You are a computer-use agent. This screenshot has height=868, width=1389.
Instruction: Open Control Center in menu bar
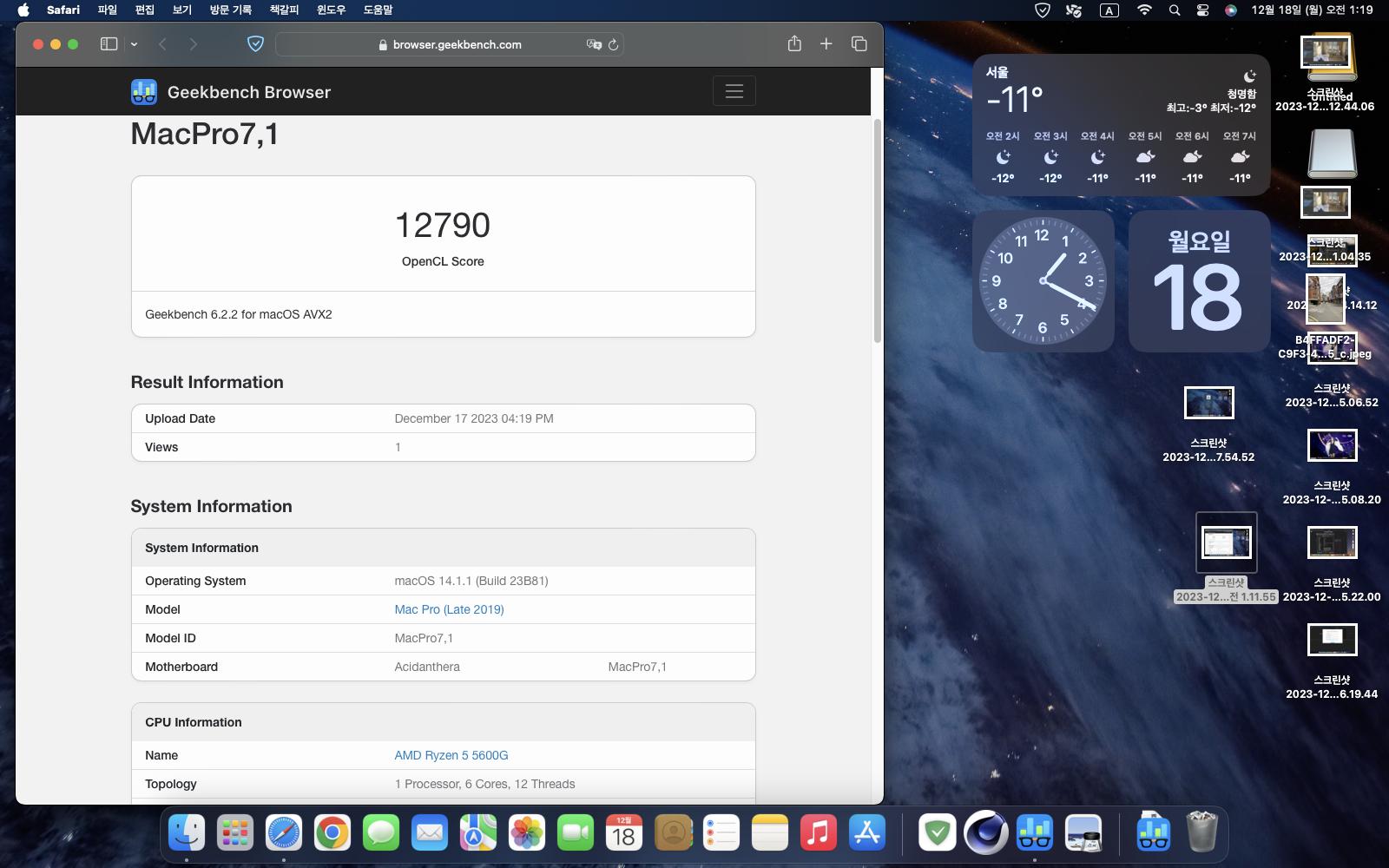click(1202, 10)
